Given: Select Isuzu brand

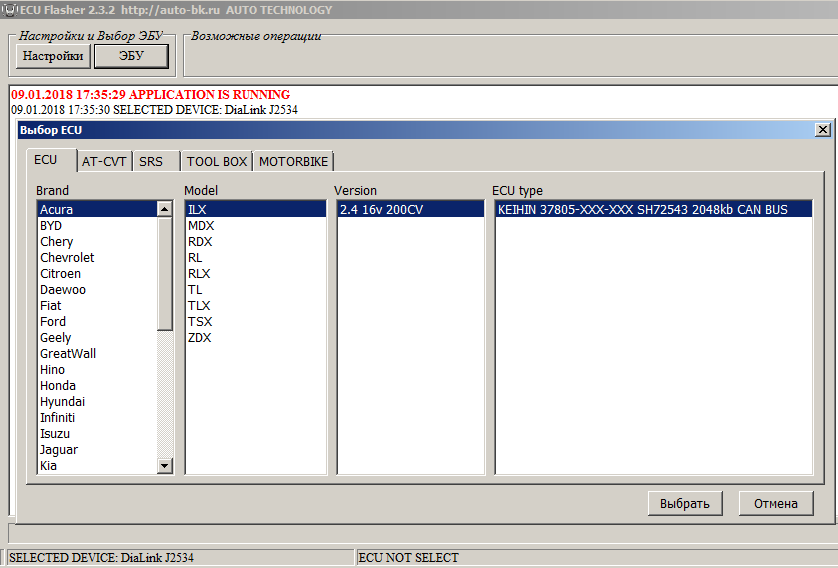Looking at the screenshot, I should [97, 434].
